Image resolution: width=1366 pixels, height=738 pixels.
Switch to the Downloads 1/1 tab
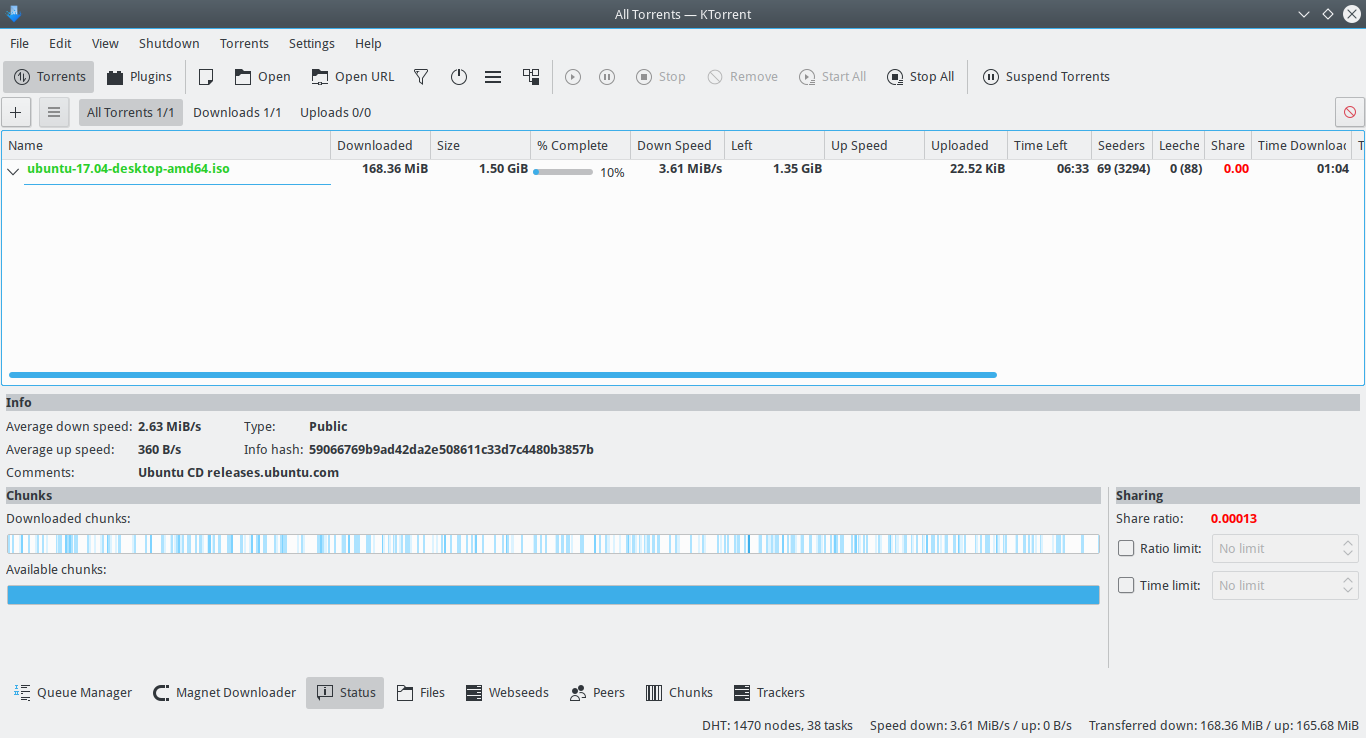(237, 112)
